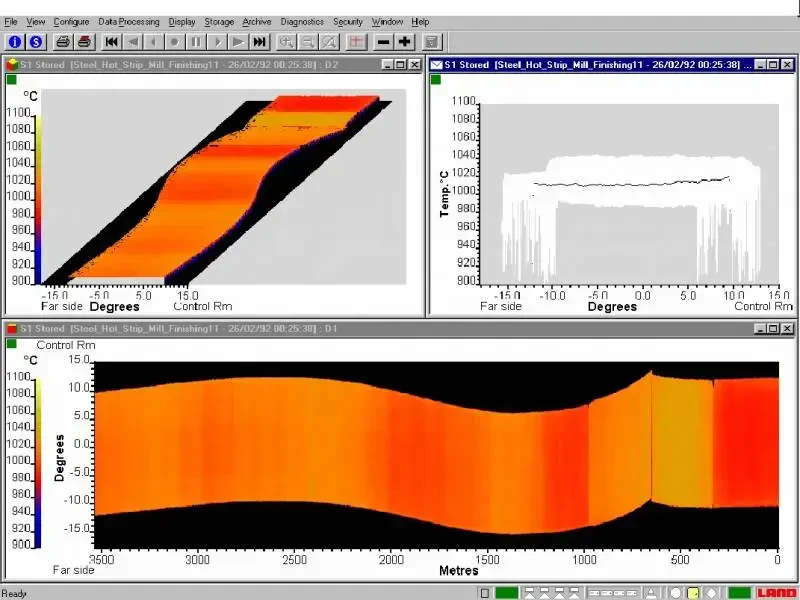
Task: Click the red printer icon
Action: 85,42
